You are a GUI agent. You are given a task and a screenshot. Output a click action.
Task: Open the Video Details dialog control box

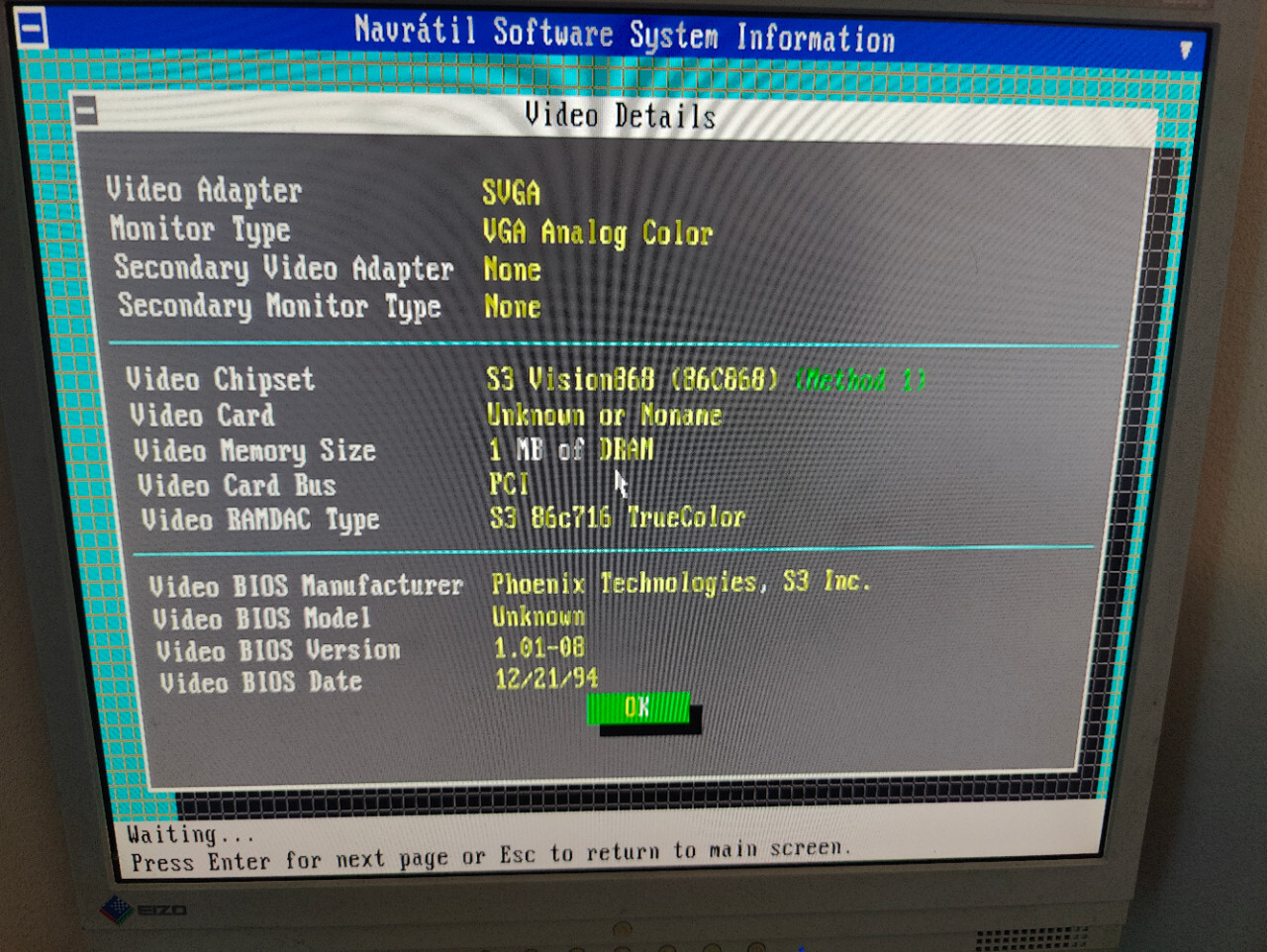tap(86, 110)
